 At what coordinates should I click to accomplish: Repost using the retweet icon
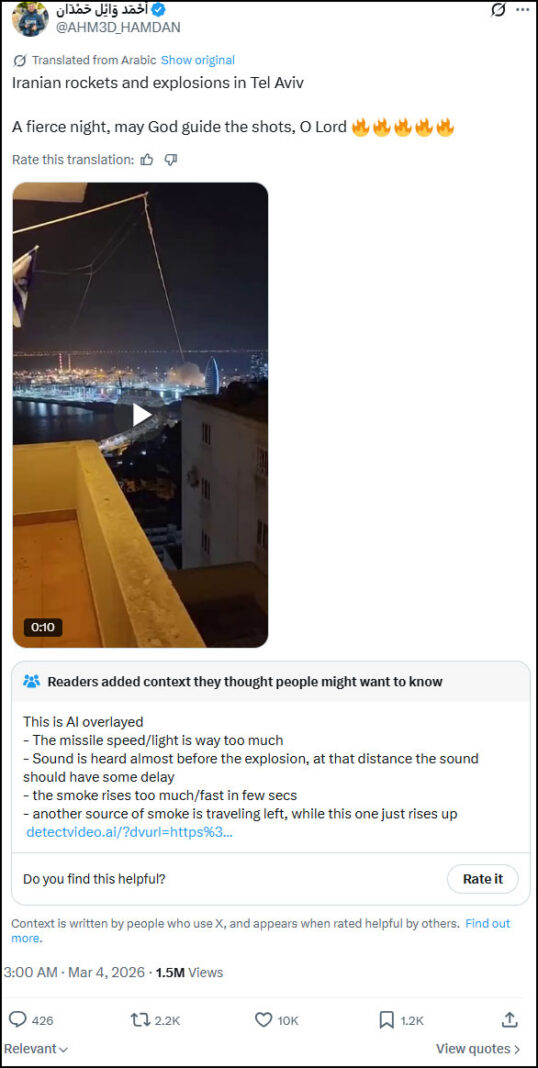pos(138,1020)
